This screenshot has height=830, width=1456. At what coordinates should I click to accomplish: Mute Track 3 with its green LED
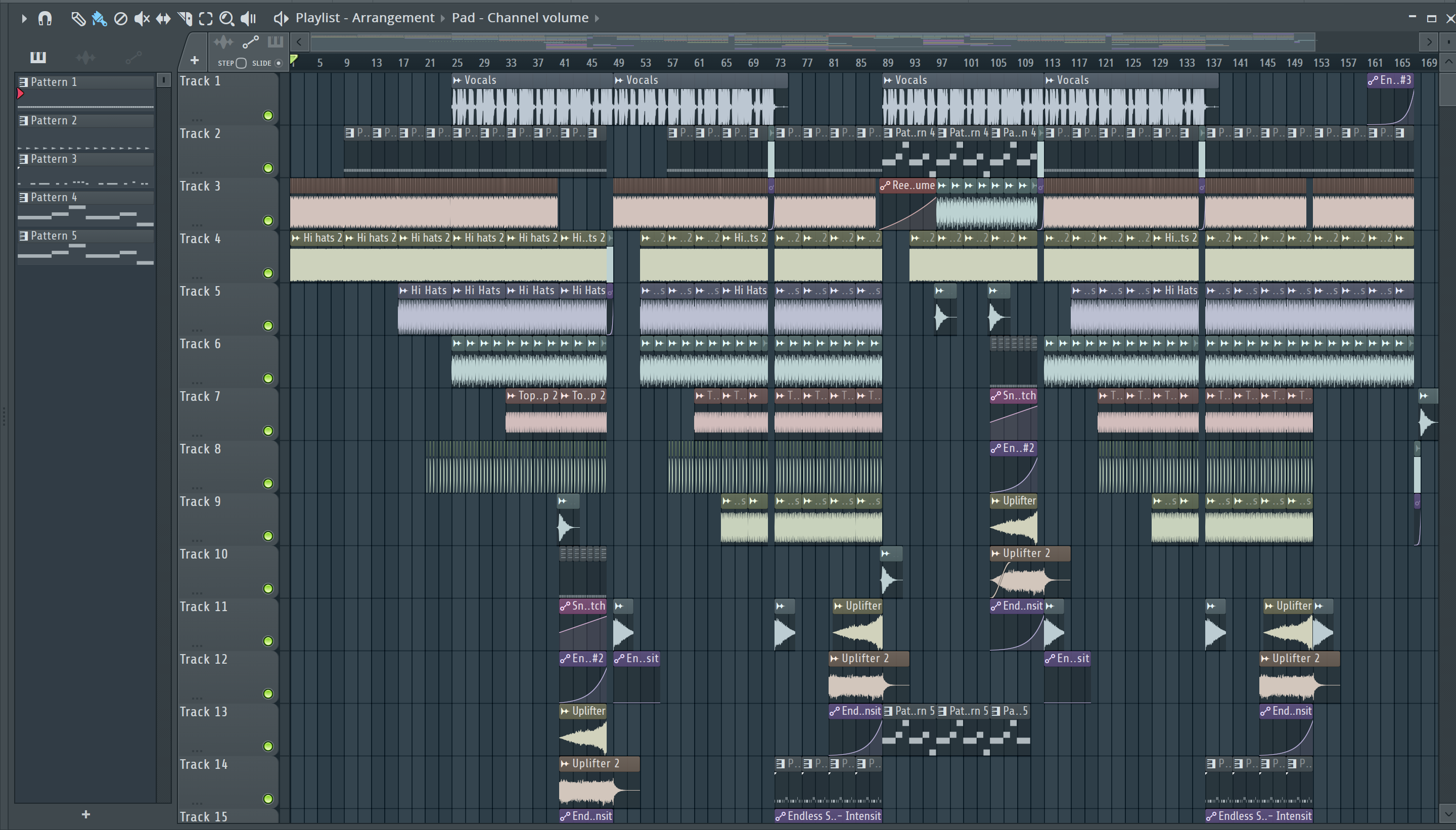pos(268,220)
